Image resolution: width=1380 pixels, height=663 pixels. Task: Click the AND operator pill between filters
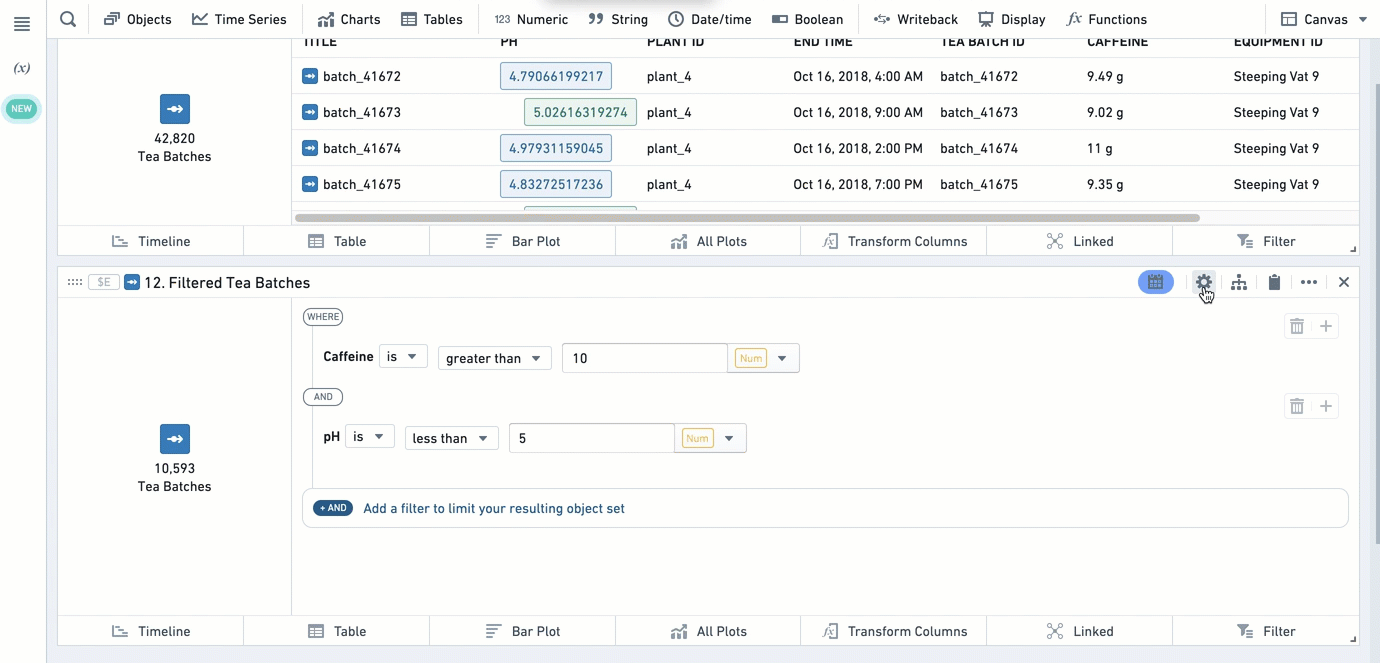coord(323,397)
